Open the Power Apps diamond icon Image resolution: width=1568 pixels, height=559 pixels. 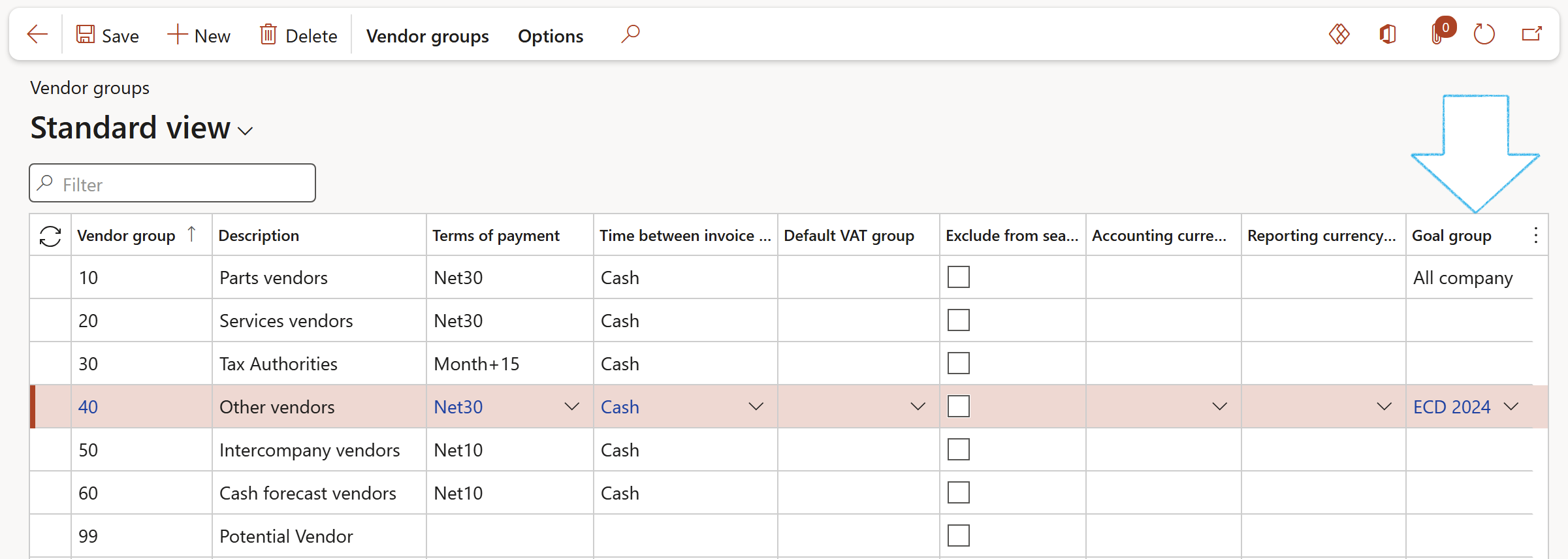tap(1339, 34)
